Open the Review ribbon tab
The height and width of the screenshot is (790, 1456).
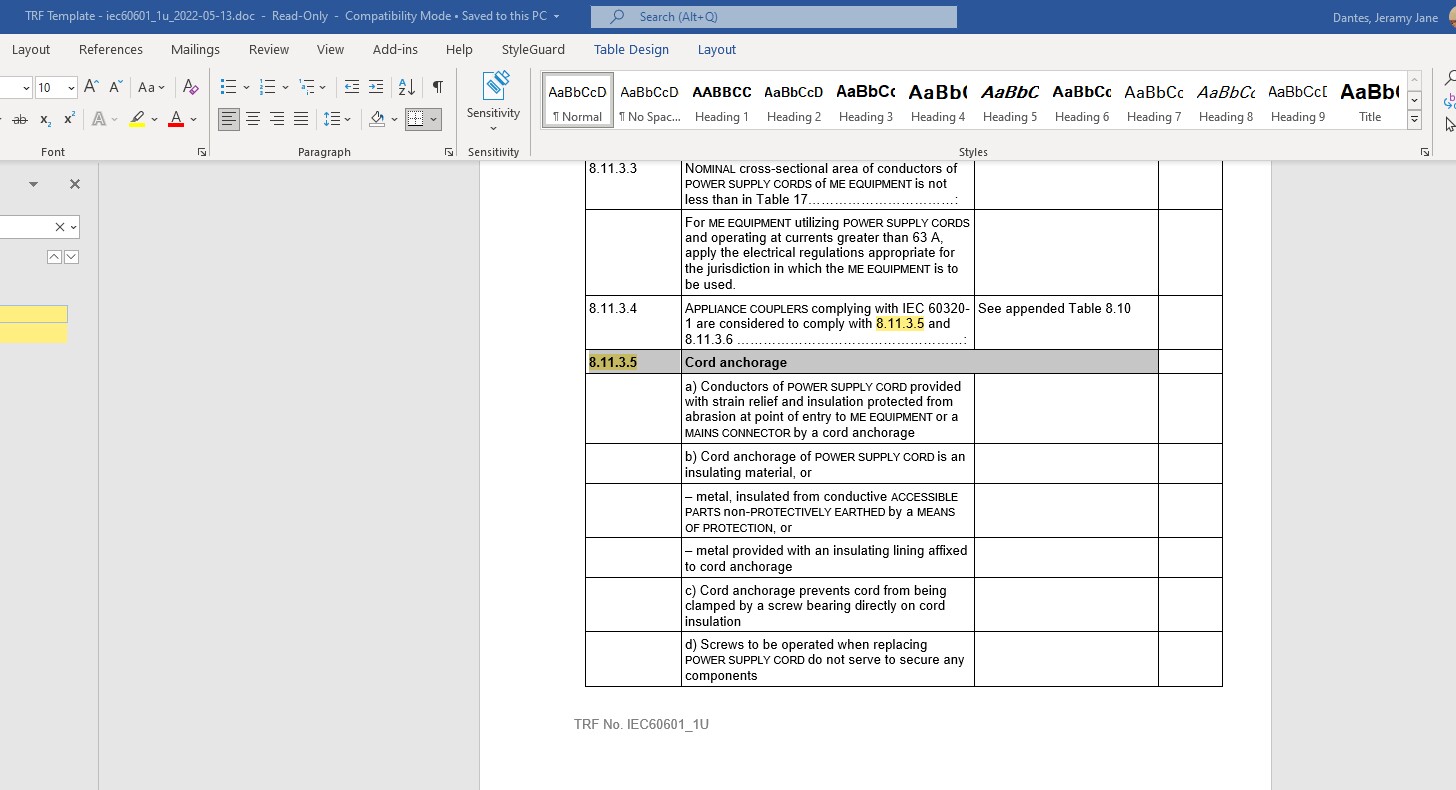tap(268, 49)
